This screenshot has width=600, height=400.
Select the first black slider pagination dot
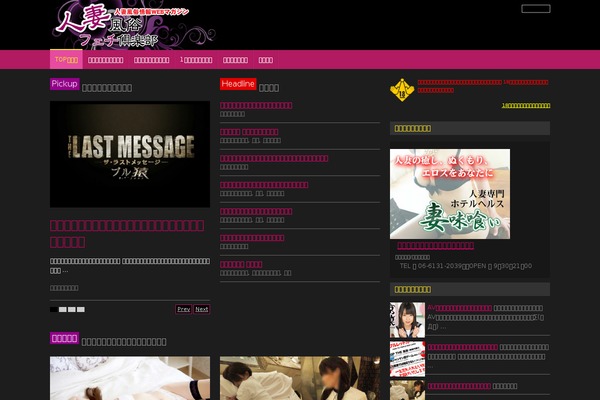pos(54,309)
